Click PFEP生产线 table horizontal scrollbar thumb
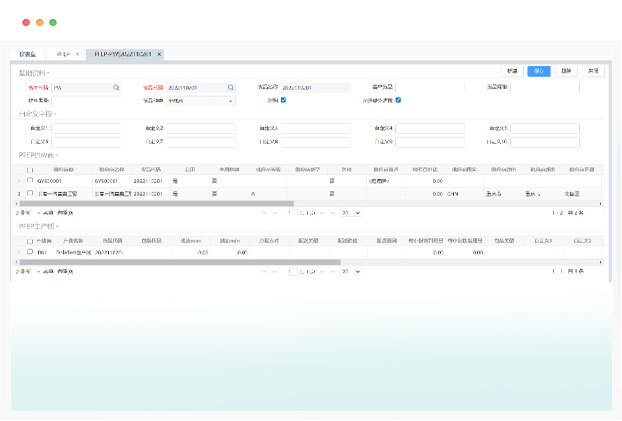The image size is (622, 421). (x=180, y=262)
